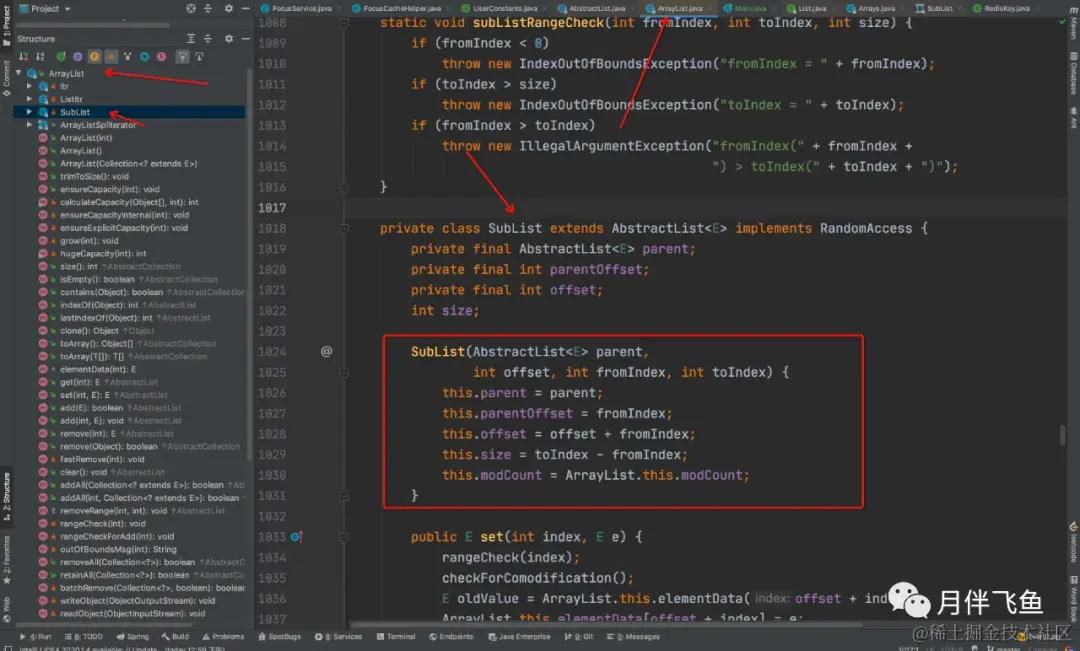Collapse all in the Project panel header
Screen dimensions: 1080x651
click(x=207, y=8)
